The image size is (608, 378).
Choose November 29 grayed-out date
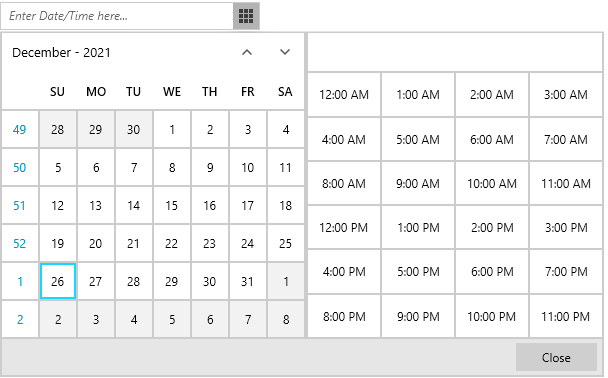click(96, 129)
